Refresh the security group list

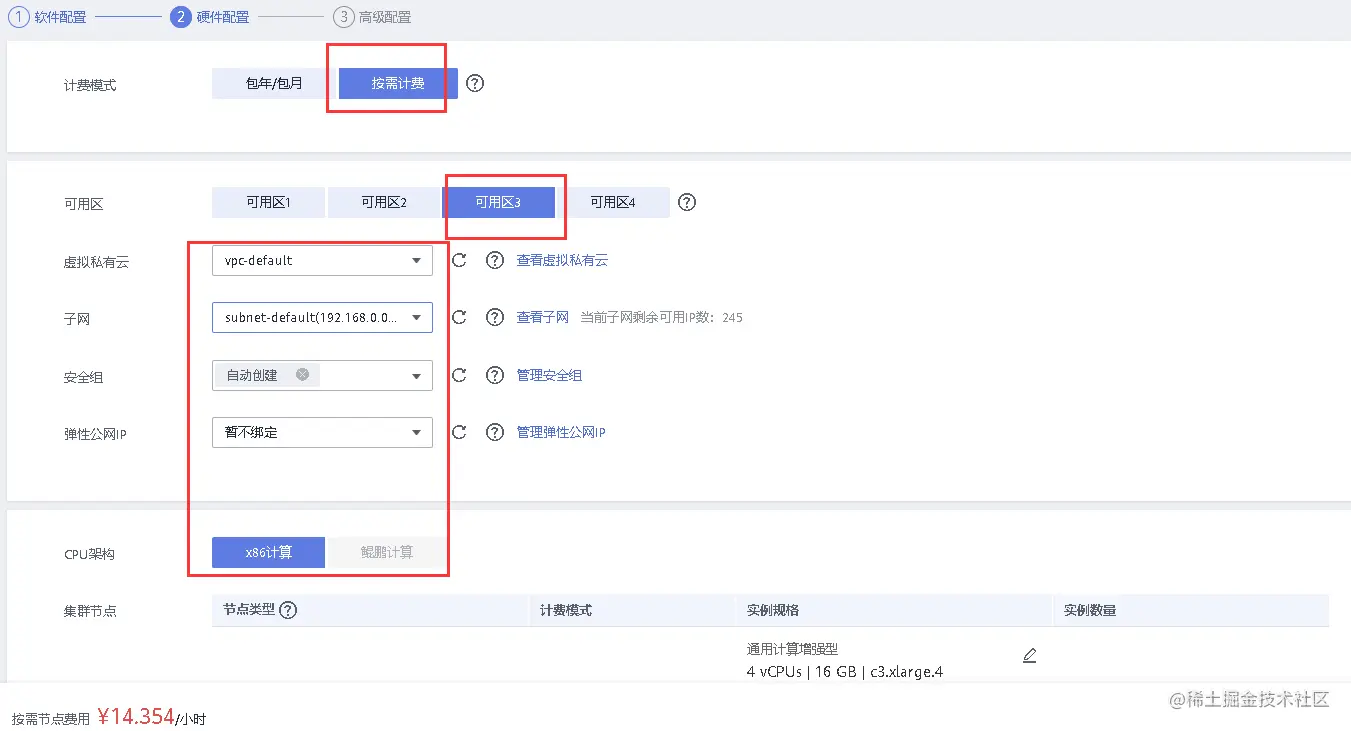click(x=459, y=375)
